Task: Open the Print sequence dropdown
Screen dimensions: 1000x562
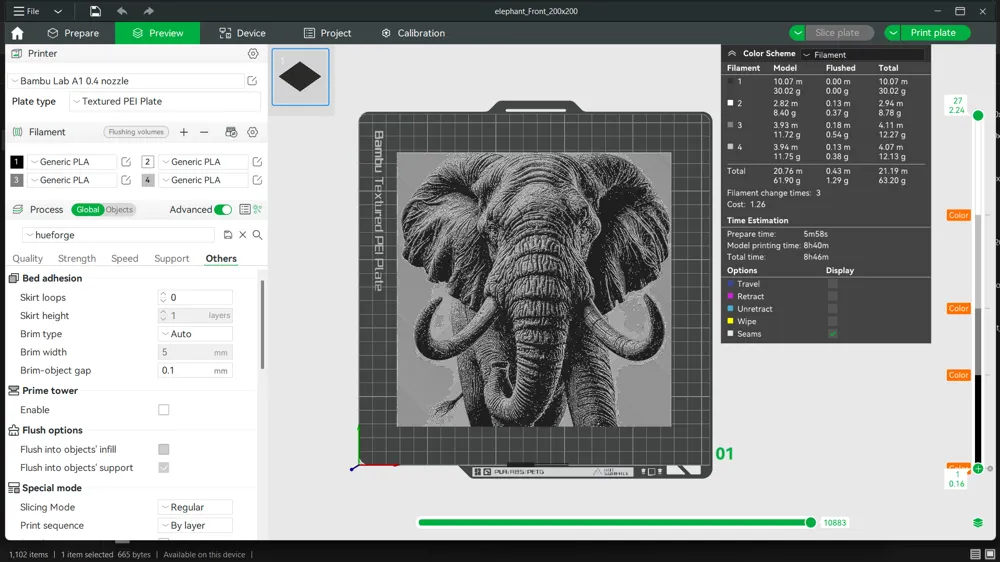Action: [x=195, y=526]
